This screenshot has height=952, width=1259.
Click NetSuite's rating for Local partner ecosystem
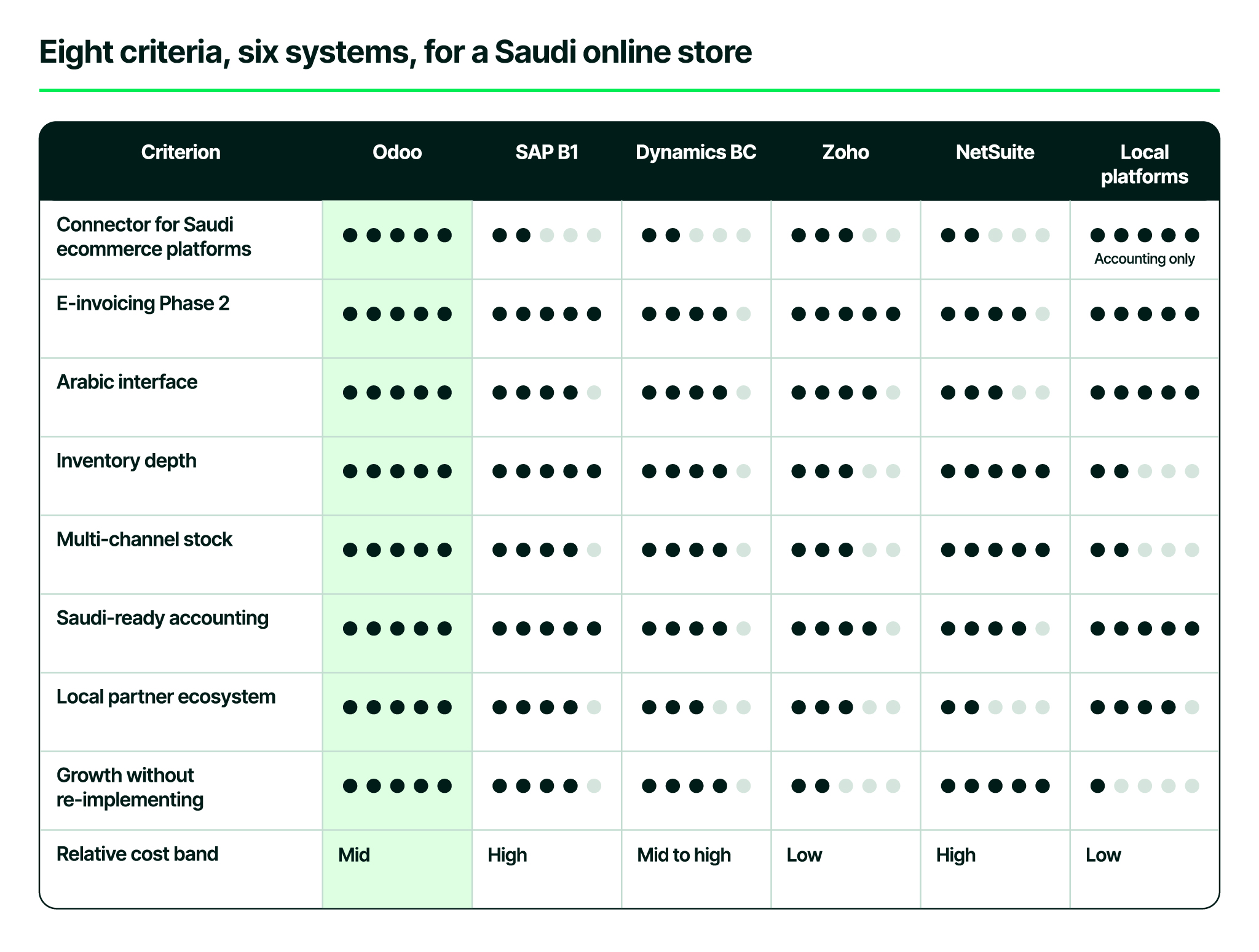pyautogui.click(x=995, y=707)
